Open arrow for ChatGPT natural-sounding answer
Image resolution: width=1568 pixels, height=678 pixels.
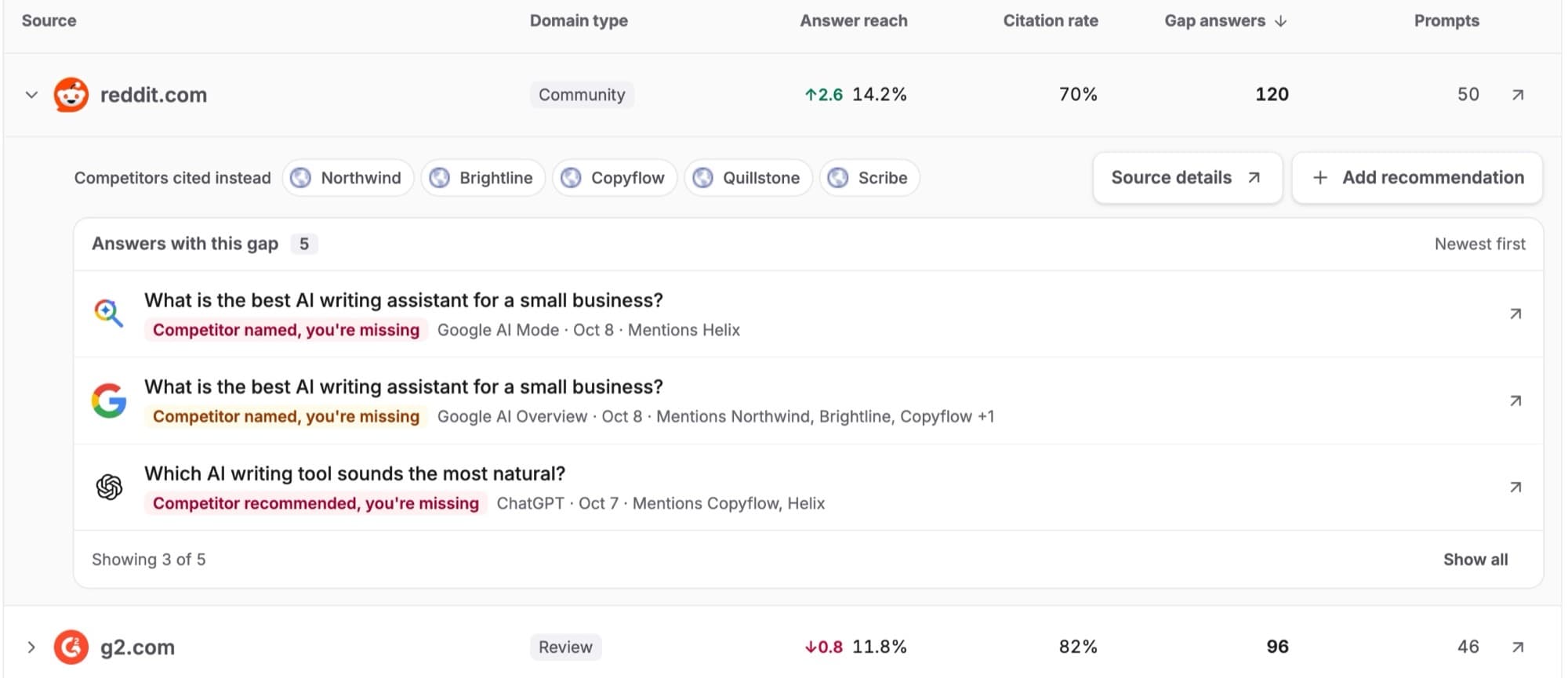(1515, 488)
